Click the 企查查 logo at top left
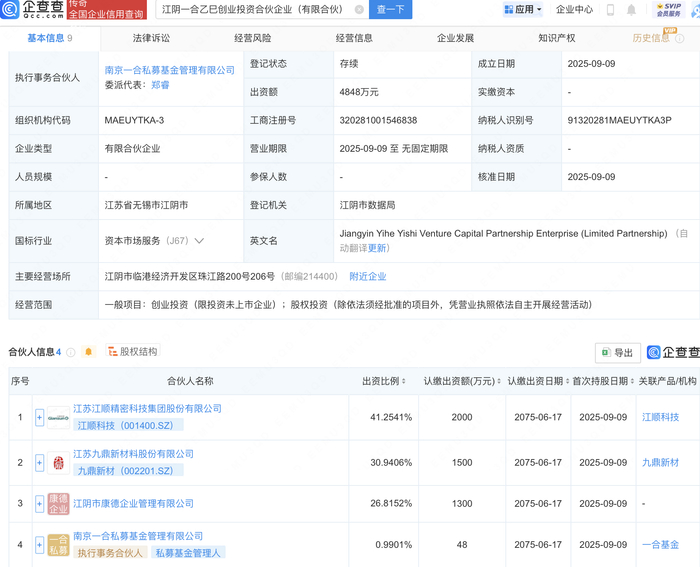 [x=32, y=10]
